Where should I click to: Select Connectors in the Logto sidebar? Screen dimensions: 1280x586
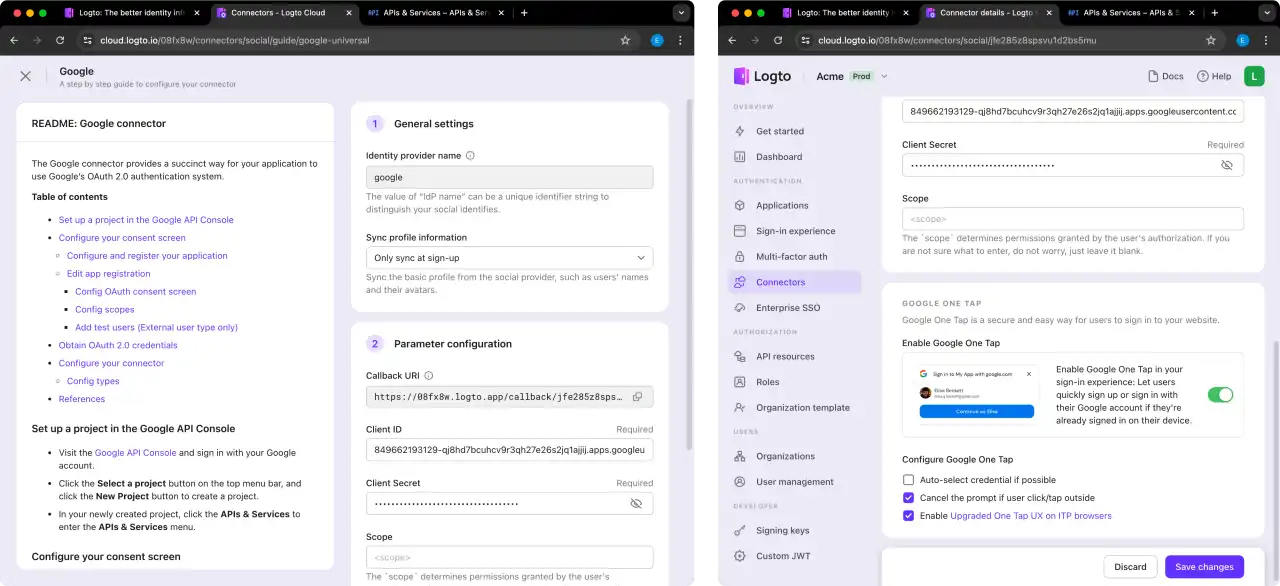(x=780, y=281)
